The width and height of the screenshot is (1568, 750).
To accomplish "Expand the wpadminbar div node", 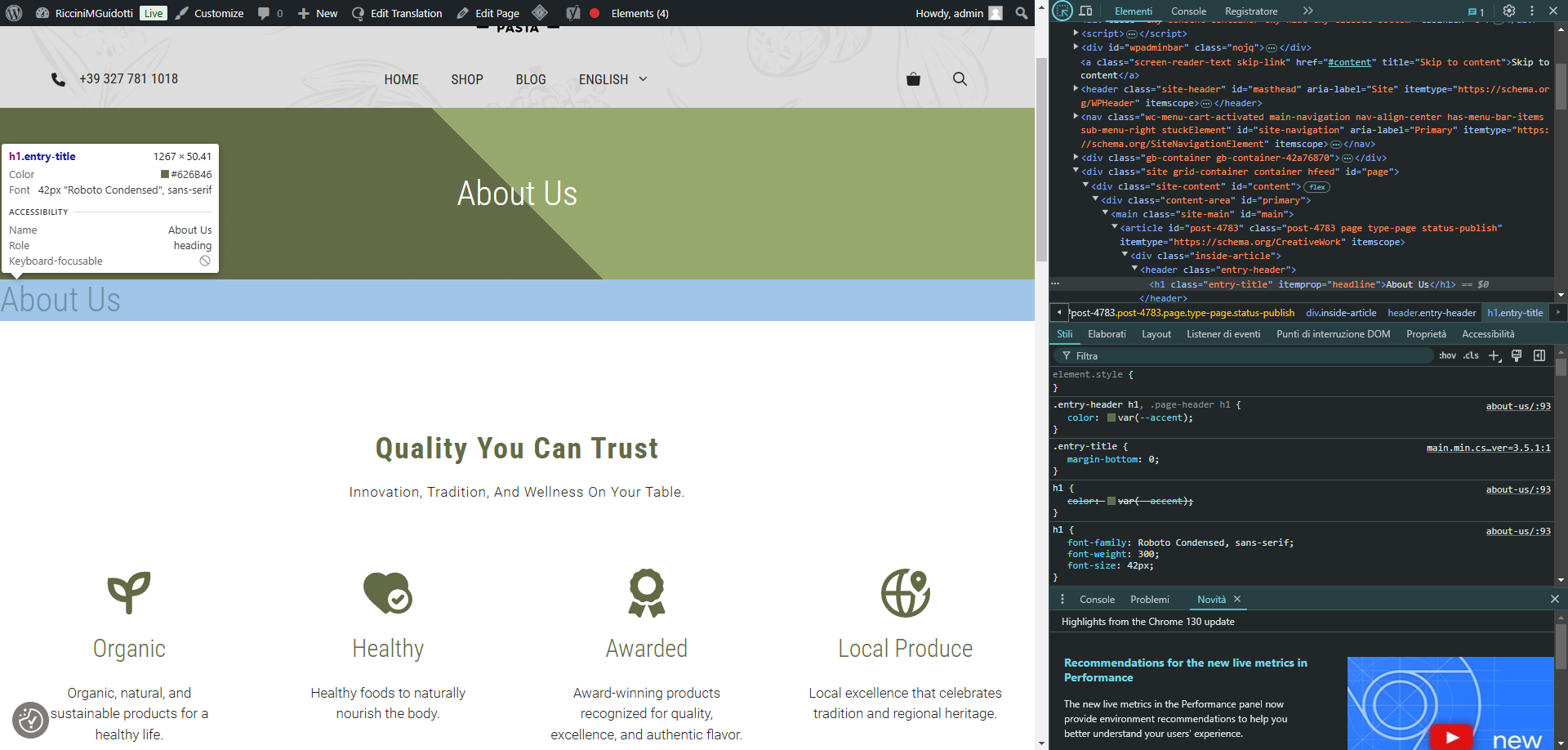I will (1076, 47).
